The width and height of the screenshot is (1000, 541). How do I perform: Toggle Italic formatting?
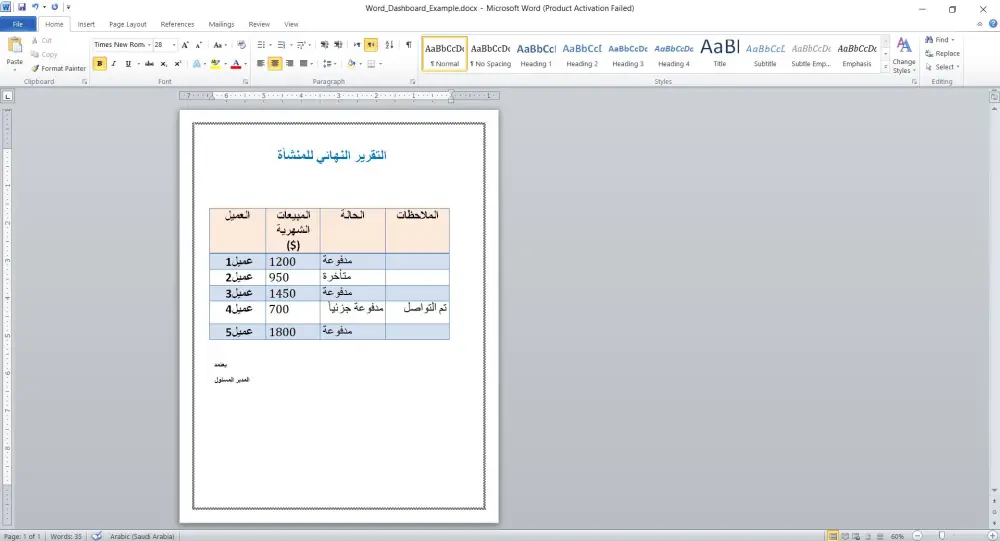coord(114,64)
